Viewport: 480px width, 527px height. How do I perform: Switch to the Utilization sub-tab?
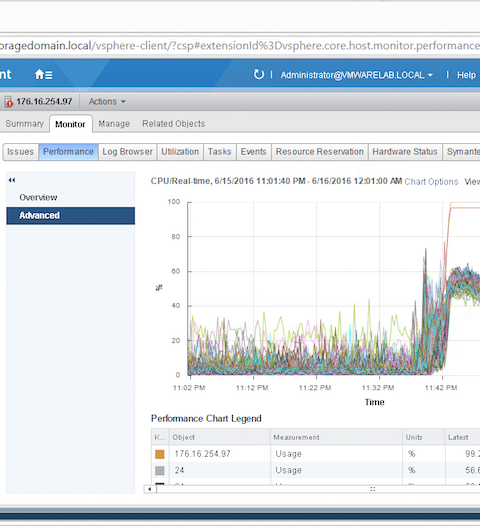point(180,152)
